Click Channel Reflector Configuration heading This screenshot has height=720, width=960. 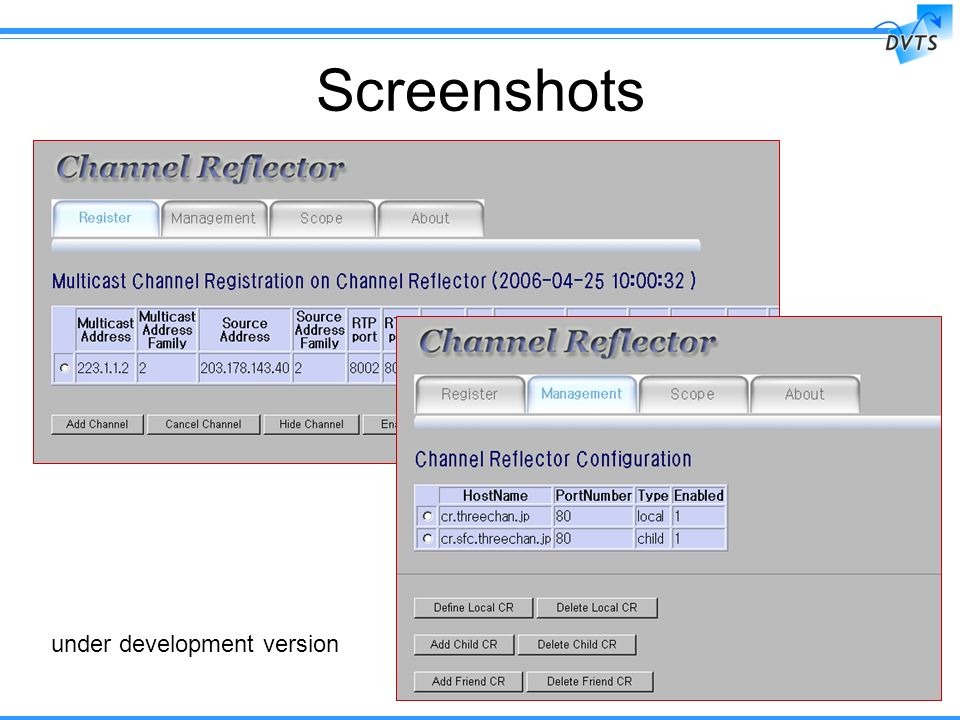[553, 459]
